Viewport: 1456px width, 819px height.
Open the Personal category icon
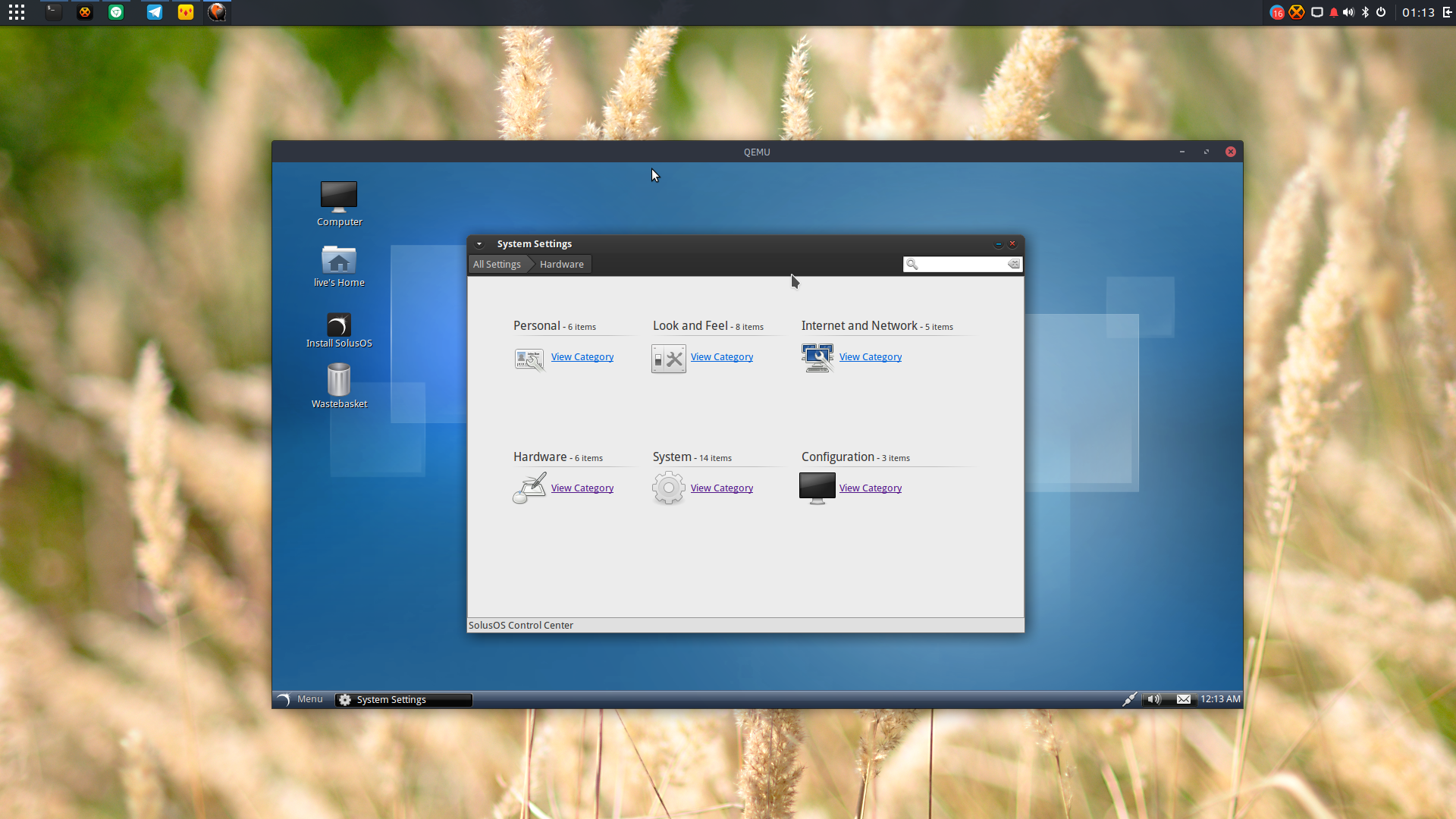529,359
